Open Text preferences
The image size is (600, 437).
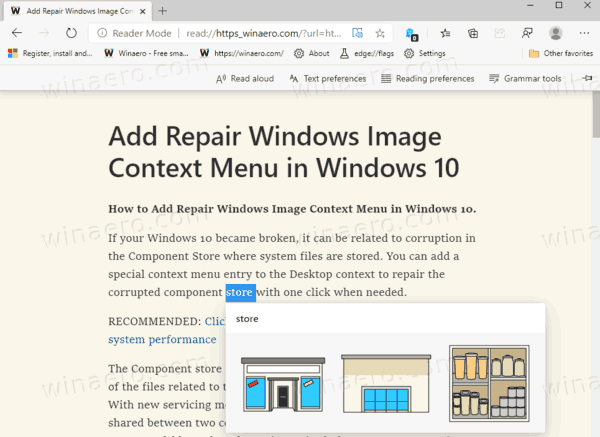point(328,78)
